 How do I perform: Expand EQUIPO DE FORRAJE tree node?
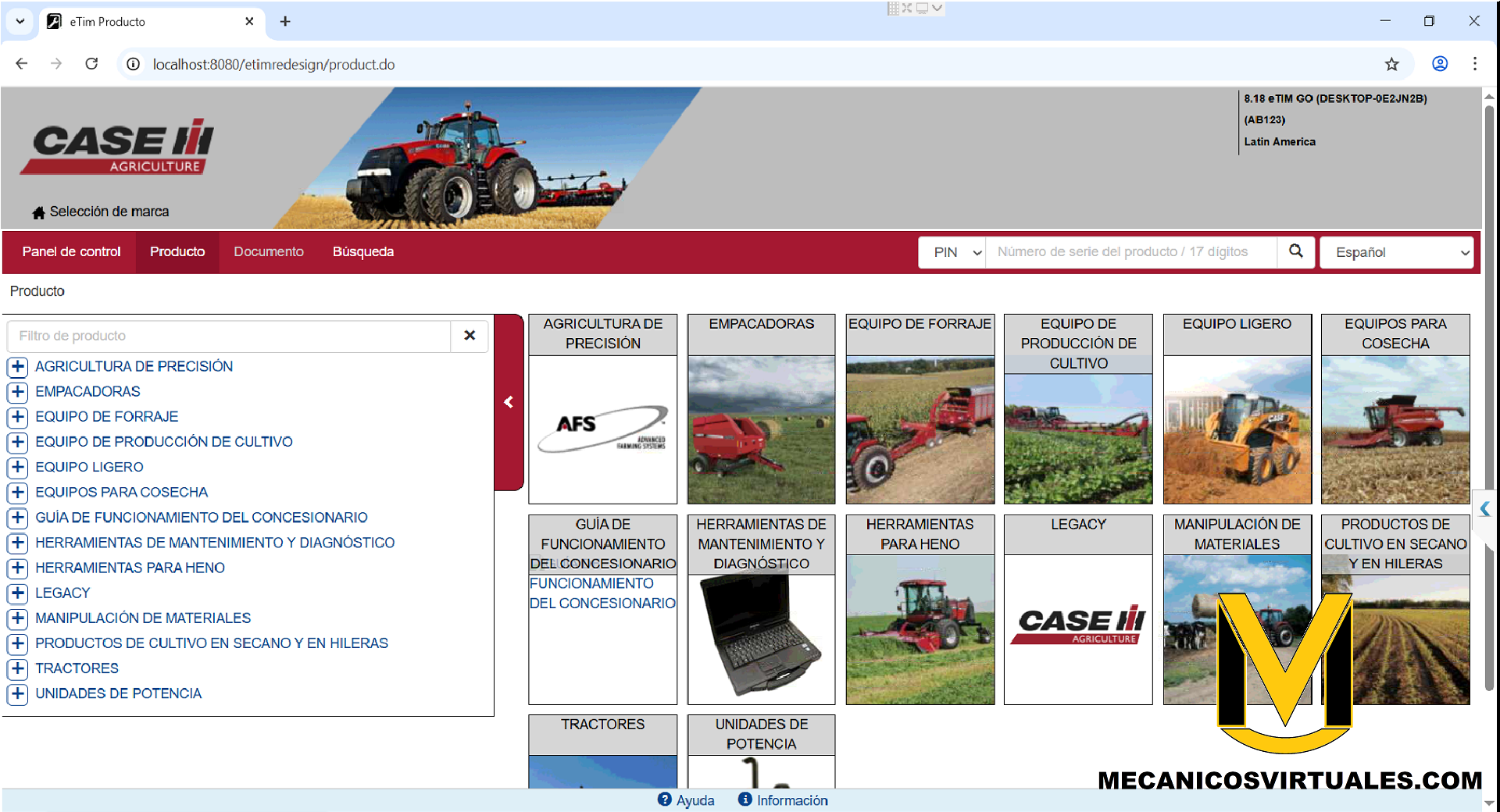pyautogui.click(x=18, y=417)
